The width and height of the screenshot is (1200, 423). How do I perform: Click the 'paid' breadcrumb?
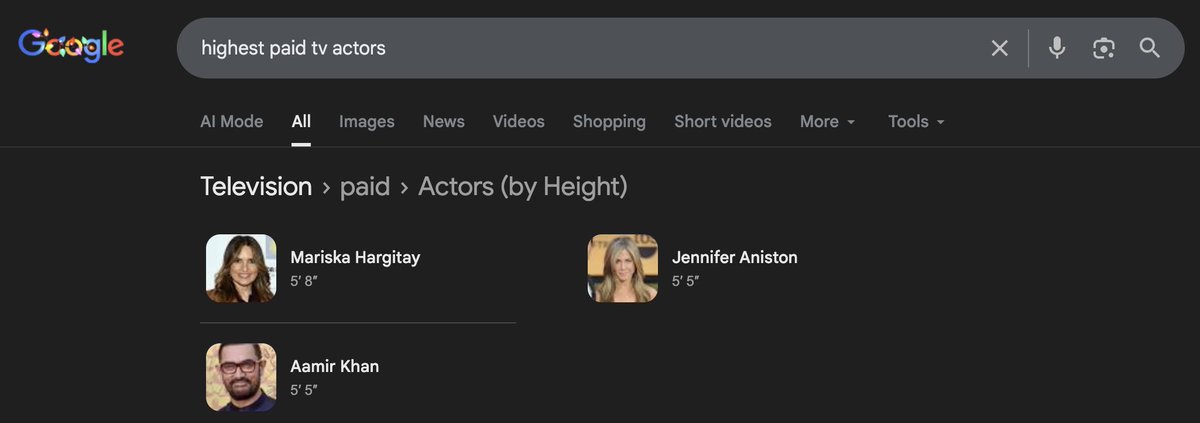click(x=365, y=187)
